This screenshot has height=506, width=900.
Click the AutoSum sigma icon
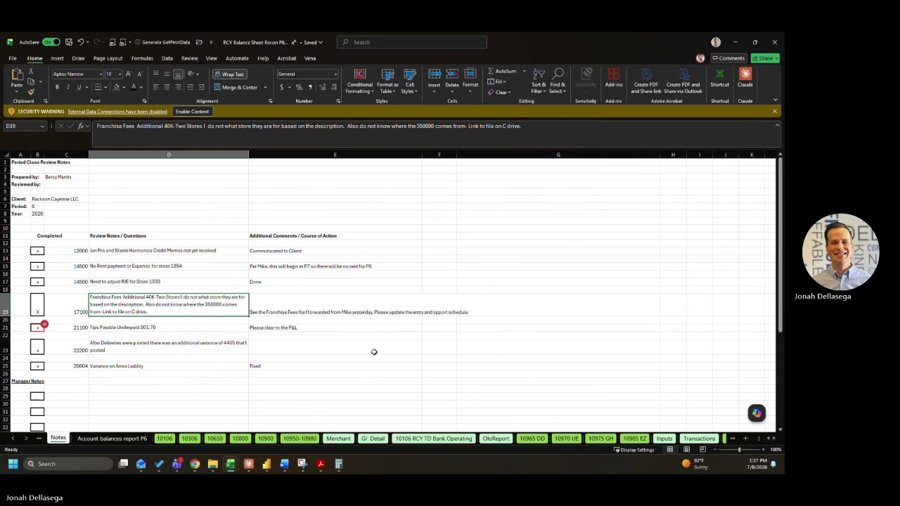pos(491,71)
